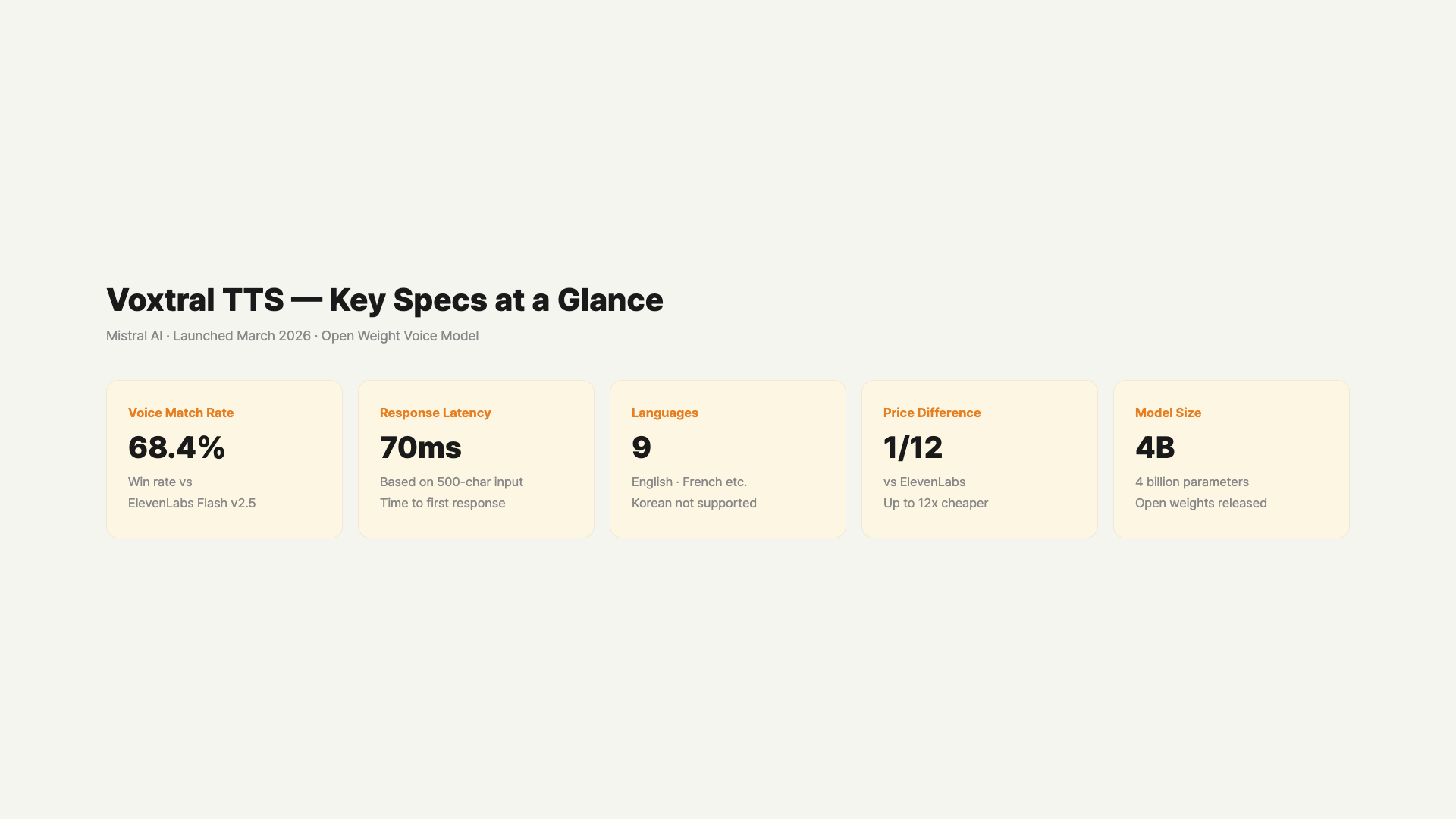The image size is (1456, 819).
Task: Click the Voxtral TTS main title
Action: (x=384, y=300)
